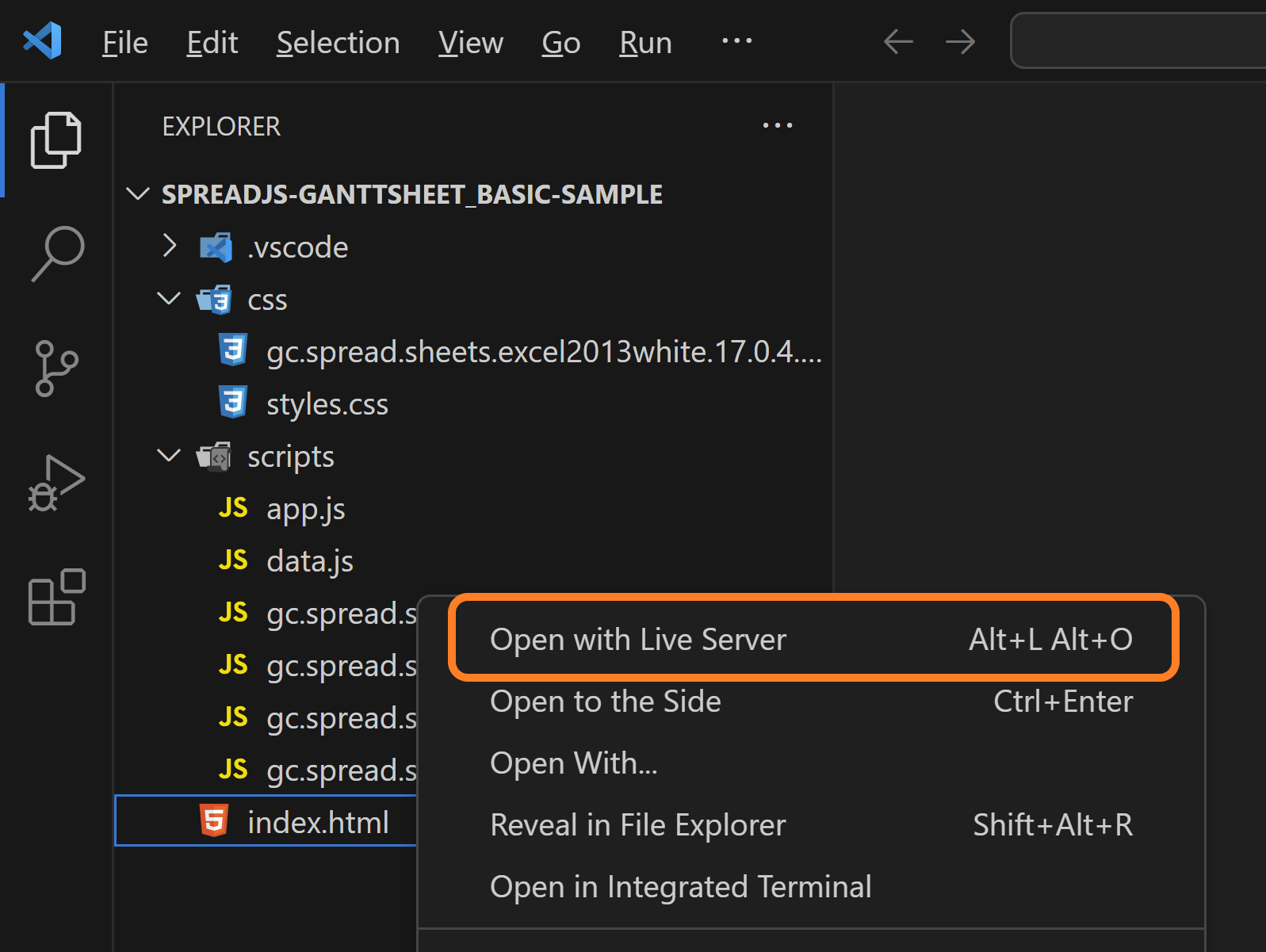The width and height of the screenshot is (1266, 952).
Task: Click the HTML5 icon beside index.html
Action: click(214, 820)
